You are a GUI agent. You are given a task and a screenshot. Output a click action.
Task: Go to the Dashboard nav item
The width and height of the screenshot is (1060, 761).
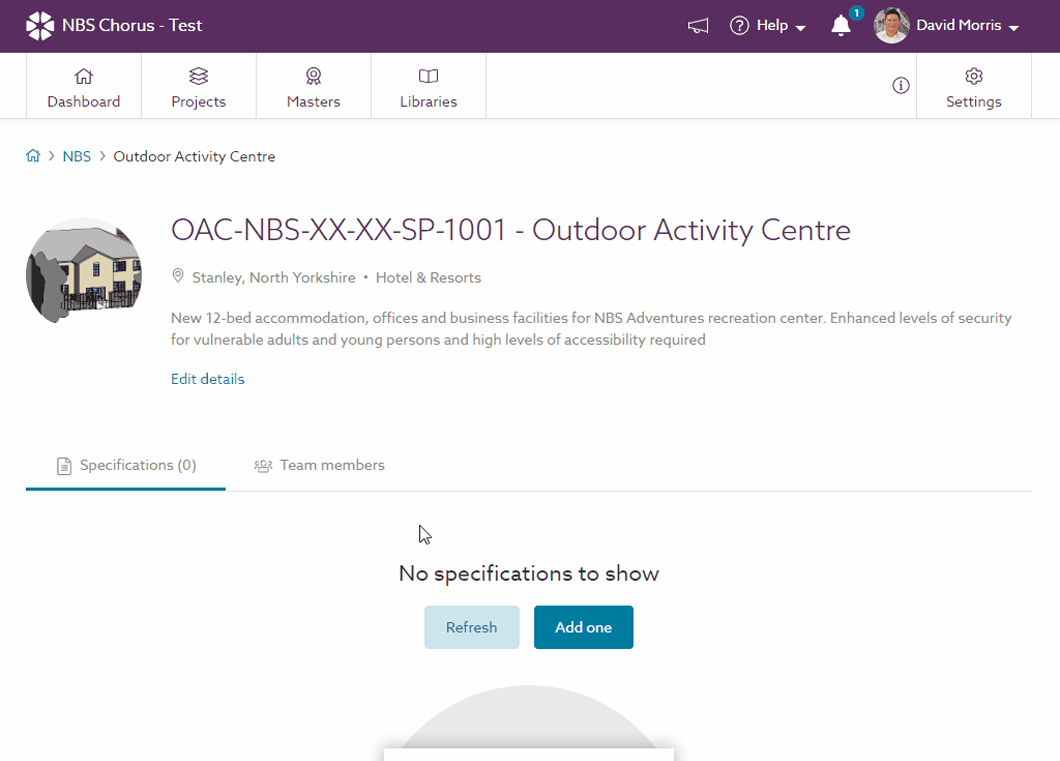[x=84, y=87]
